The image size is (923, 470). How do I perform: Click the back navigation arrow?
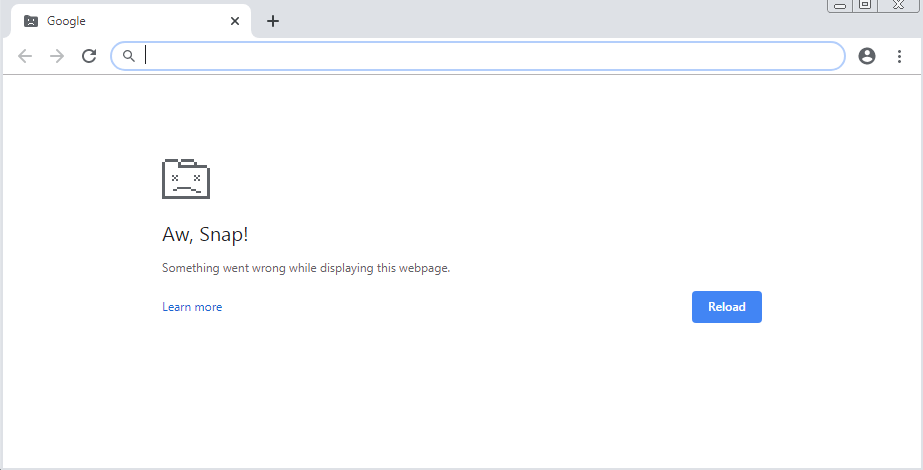[25, 56]
